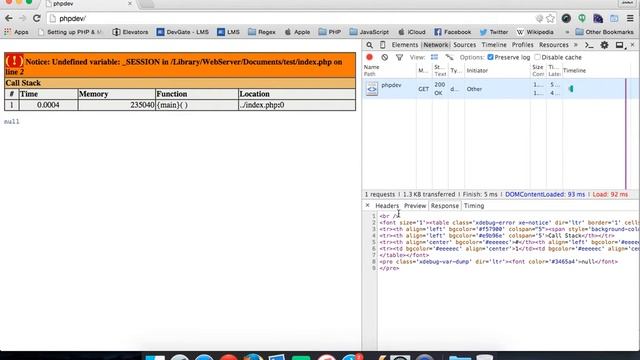Bookmark this page with the star icon
Image resolution: width=640 pixels, height=360 pixels.
coord(551,18)
